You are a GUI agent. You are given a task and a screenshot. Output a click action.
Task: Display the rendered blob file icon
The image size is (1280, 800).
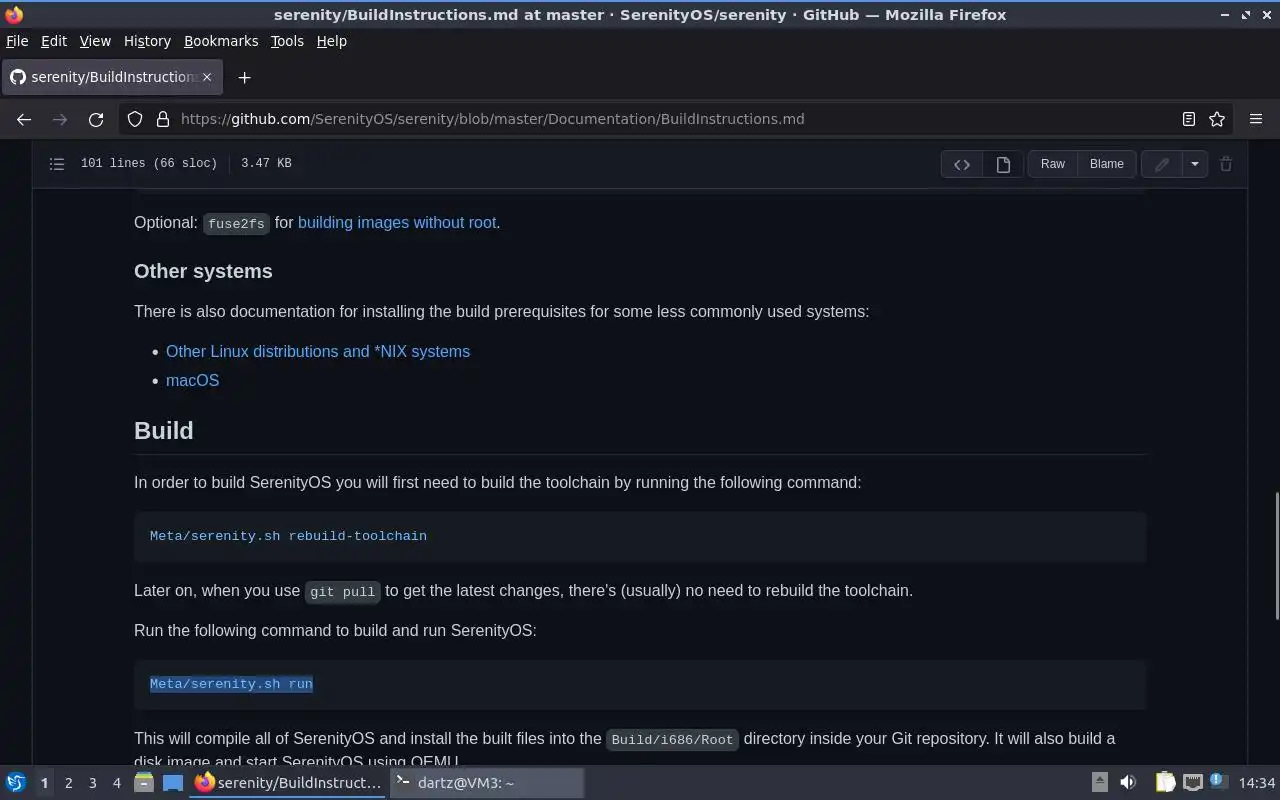pyautogui.click(x=1003, y=164)
